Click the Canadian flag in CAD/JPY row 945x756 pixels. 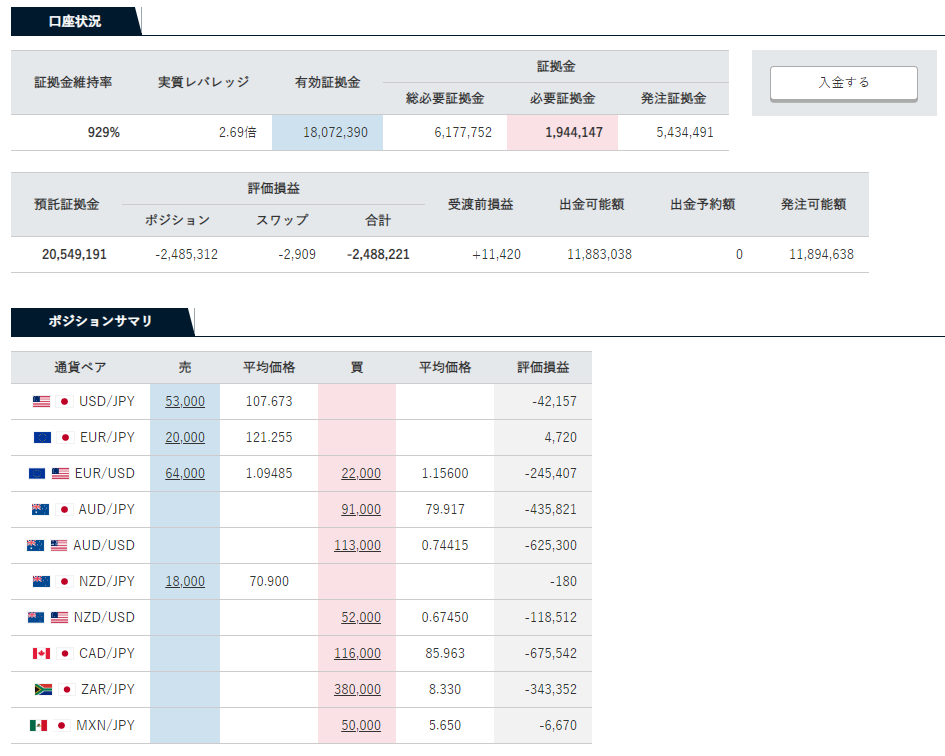pyautogui.click(x=41, y=653)
